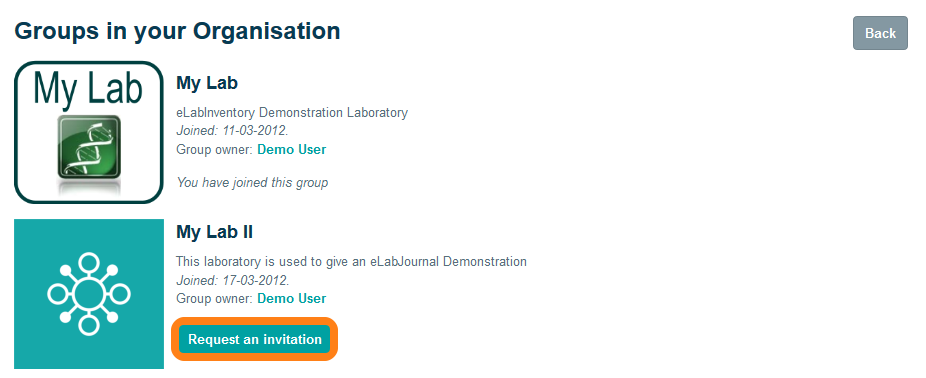Open the My Lab group heading
Viewport: 926px width, 378px height.
(x=207, y=83)
